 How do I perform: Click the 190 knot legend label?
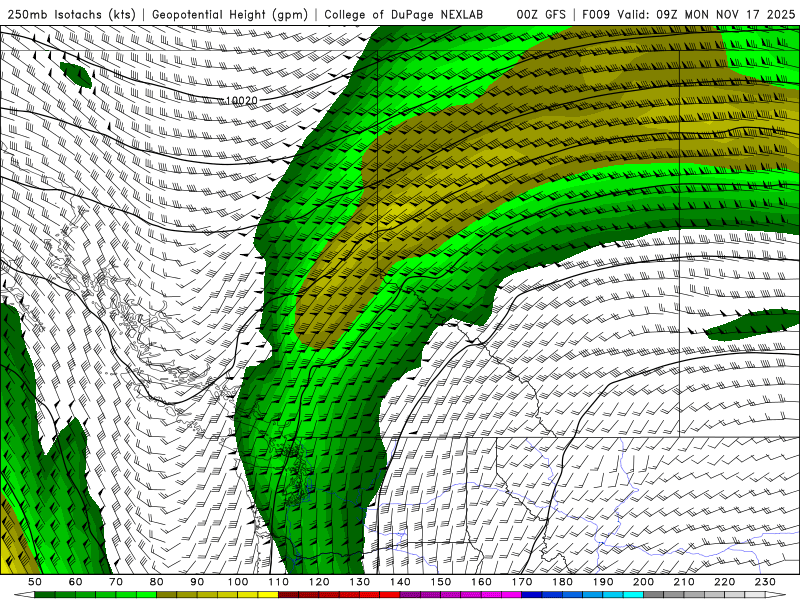point(603,582)
